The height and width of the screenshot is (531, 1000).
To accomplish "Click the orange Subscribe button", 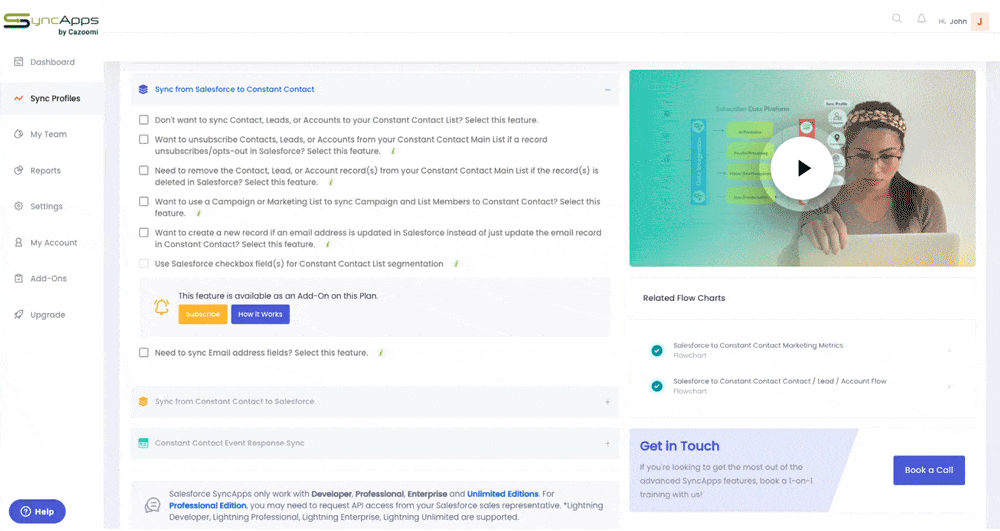I will [203, 314].
